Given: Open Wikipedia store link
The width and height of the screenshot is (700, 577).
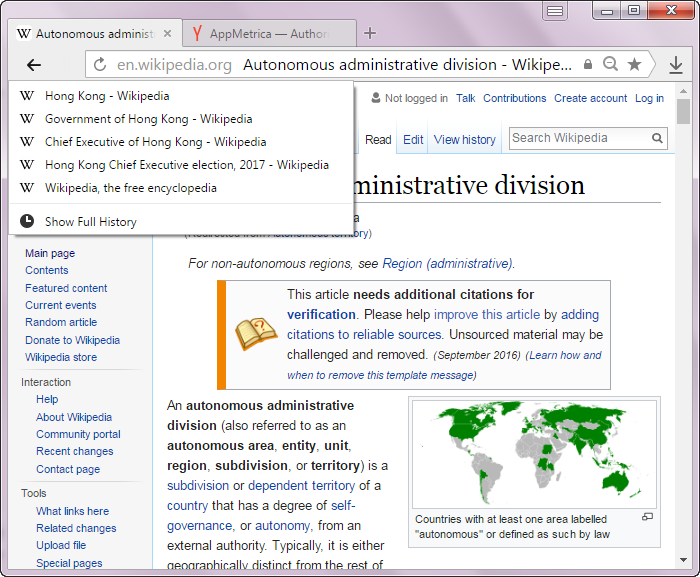Looking at the screenshot, I should pos(61,357).
